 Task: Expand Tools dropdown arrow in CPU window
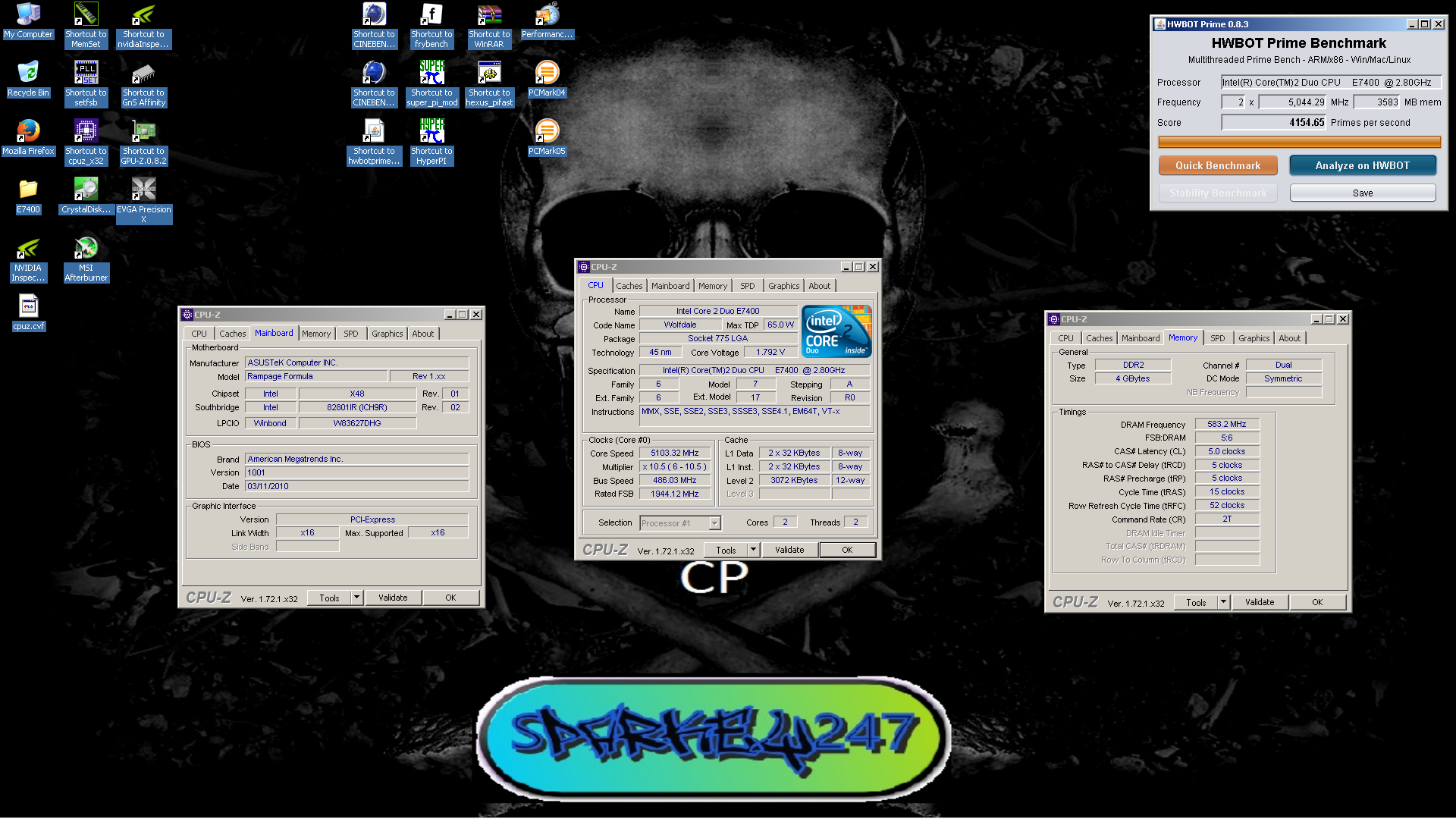[x=753, y=550]
